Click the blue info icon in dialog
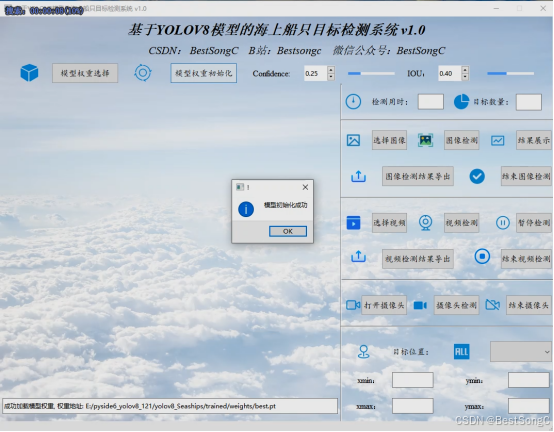The image size is (554, 432). [x=246, y=209]
